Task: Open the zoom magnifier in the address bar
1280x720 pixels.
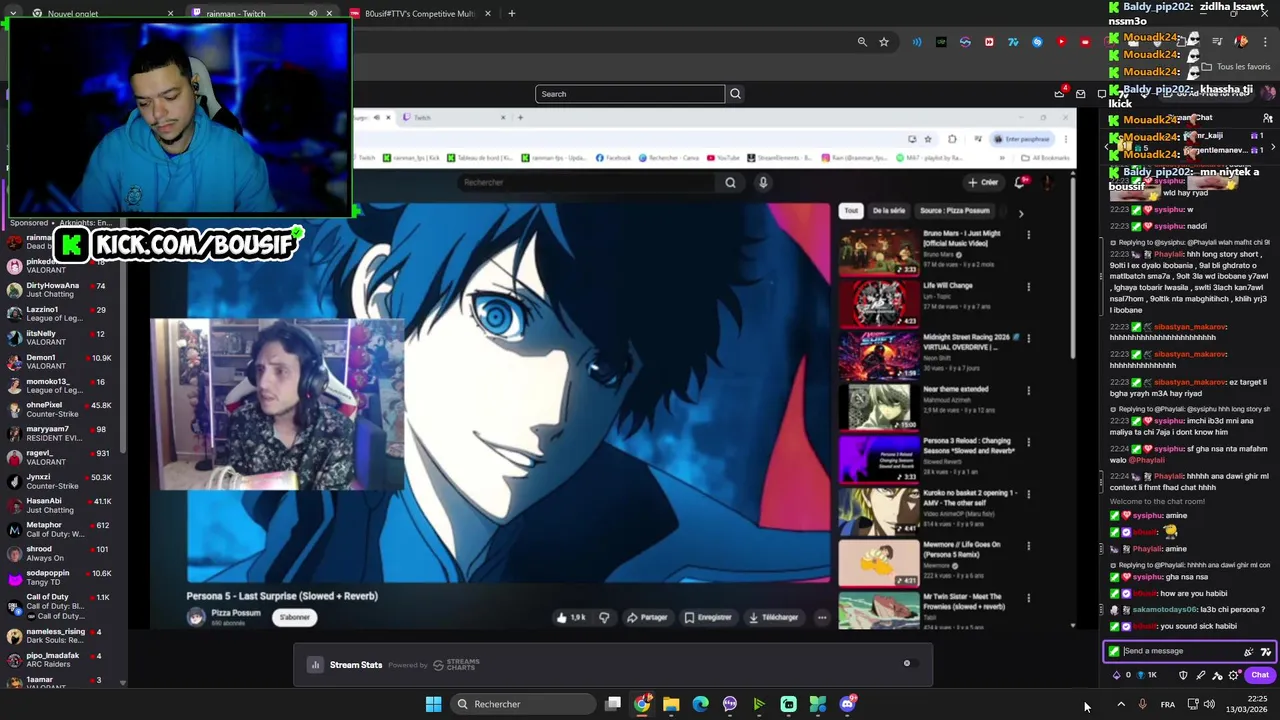Action: 862,42
